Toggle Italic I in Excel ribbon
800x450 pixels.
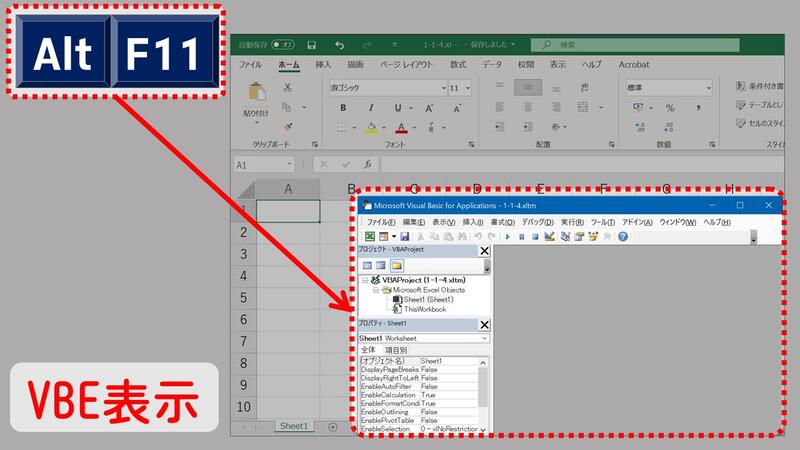[371, 108]
